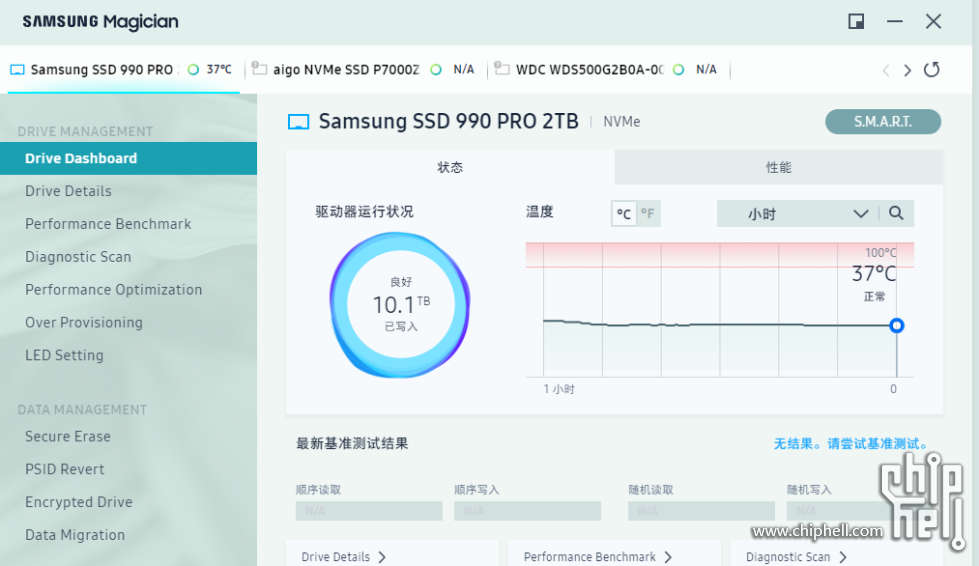Image resolution: width=979 pixels, height=566 pixels.
Task: Click the 10.1 TB written health gauge
Action: point(400,305)
